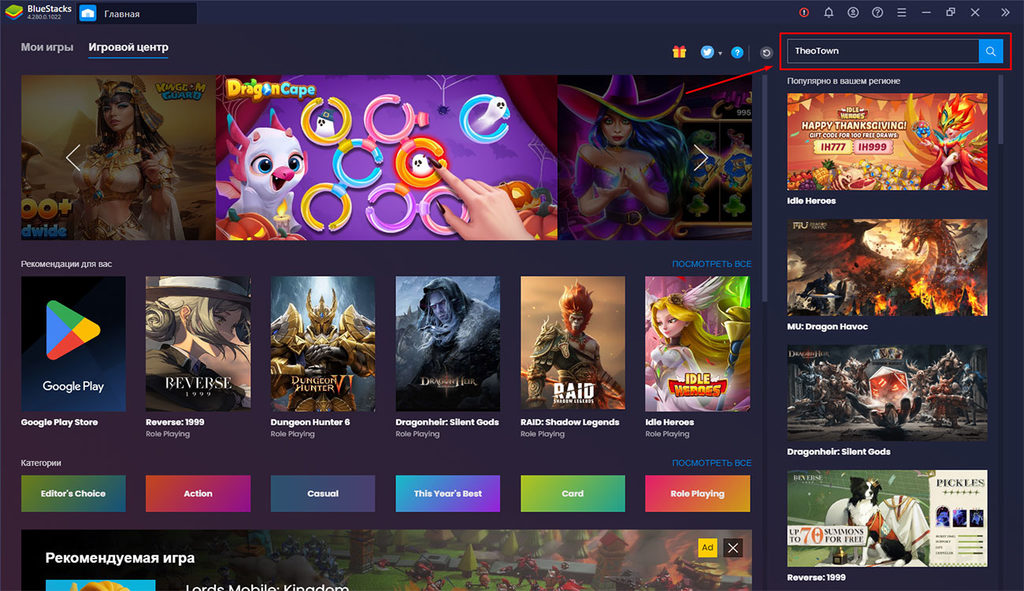The width and height of the screenshot is (1024, 591).
Task: Click the Idle Heroes sidebar title text
Action: coord(811,201)
